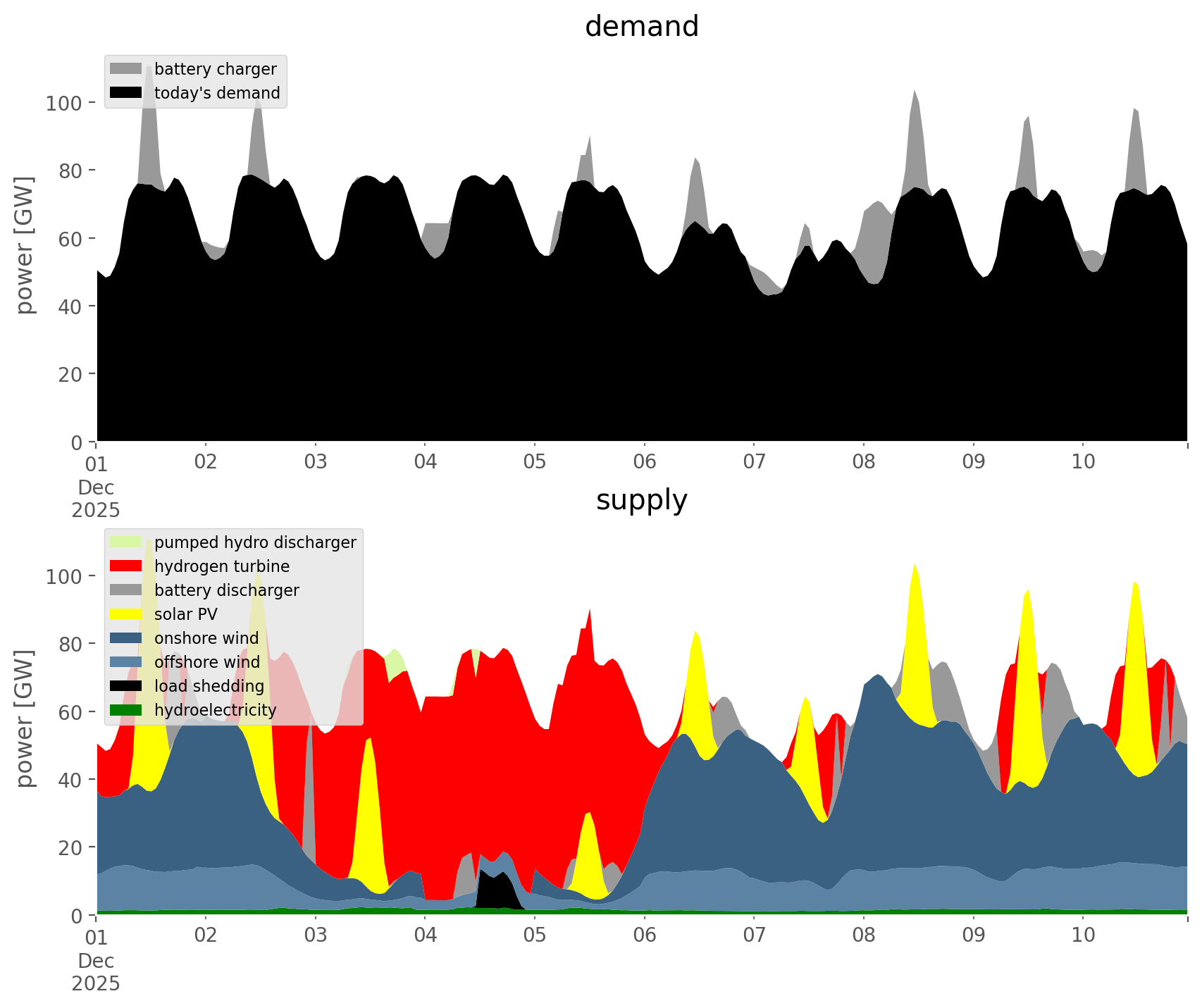The height and width of the screenshot is (1008, 1202).
Task: Pick the light blue offshore wind swatch
Action: coord(126,662)
